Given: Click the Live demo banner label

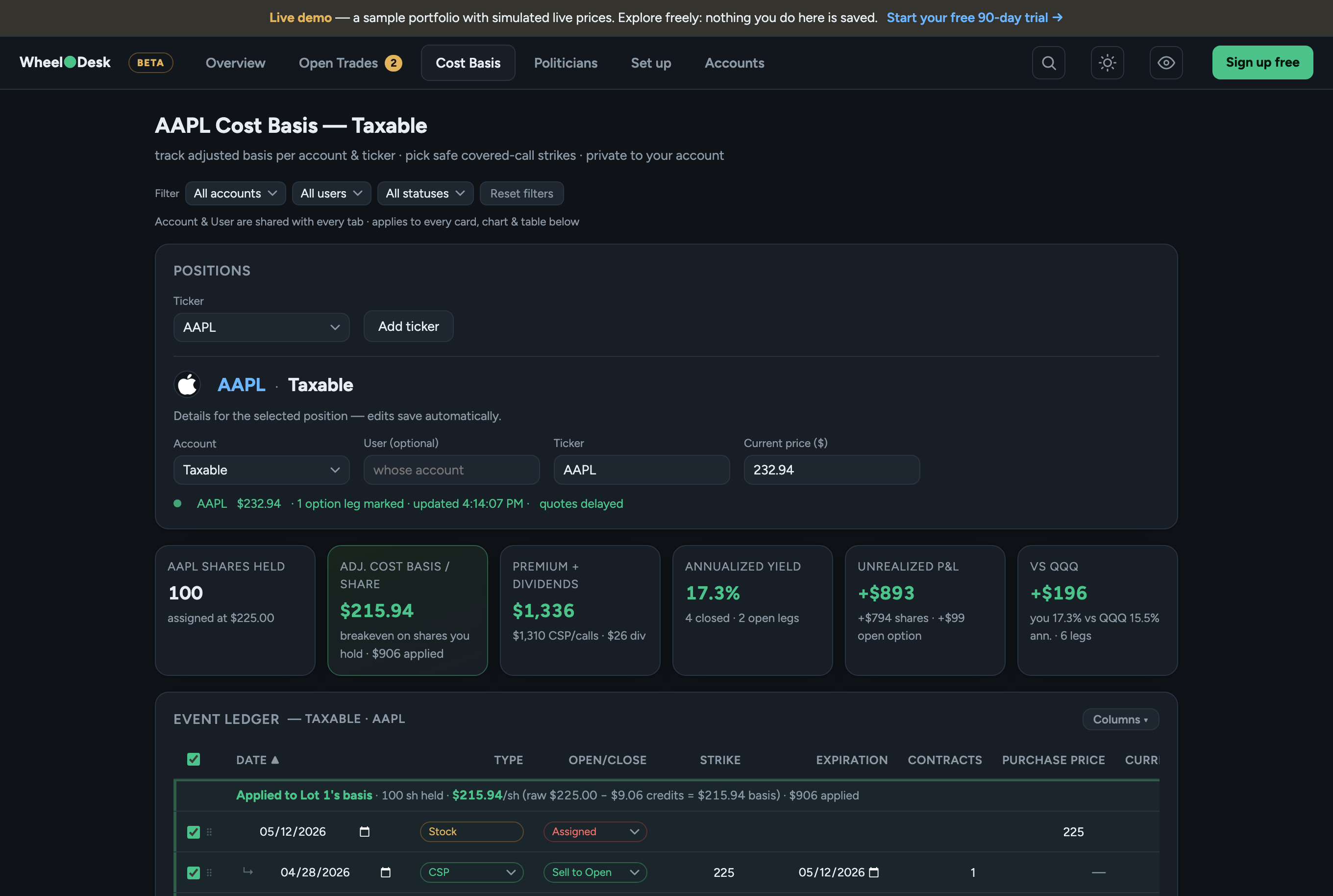Looking at the screenshot, I should tap(300, 18).
